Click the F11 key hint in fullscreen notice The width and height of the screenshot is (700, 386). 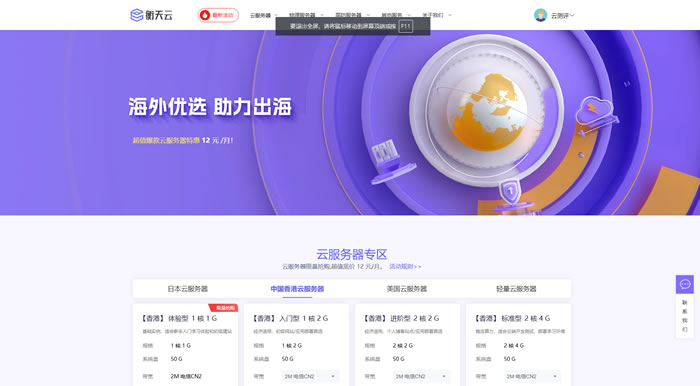405,26
